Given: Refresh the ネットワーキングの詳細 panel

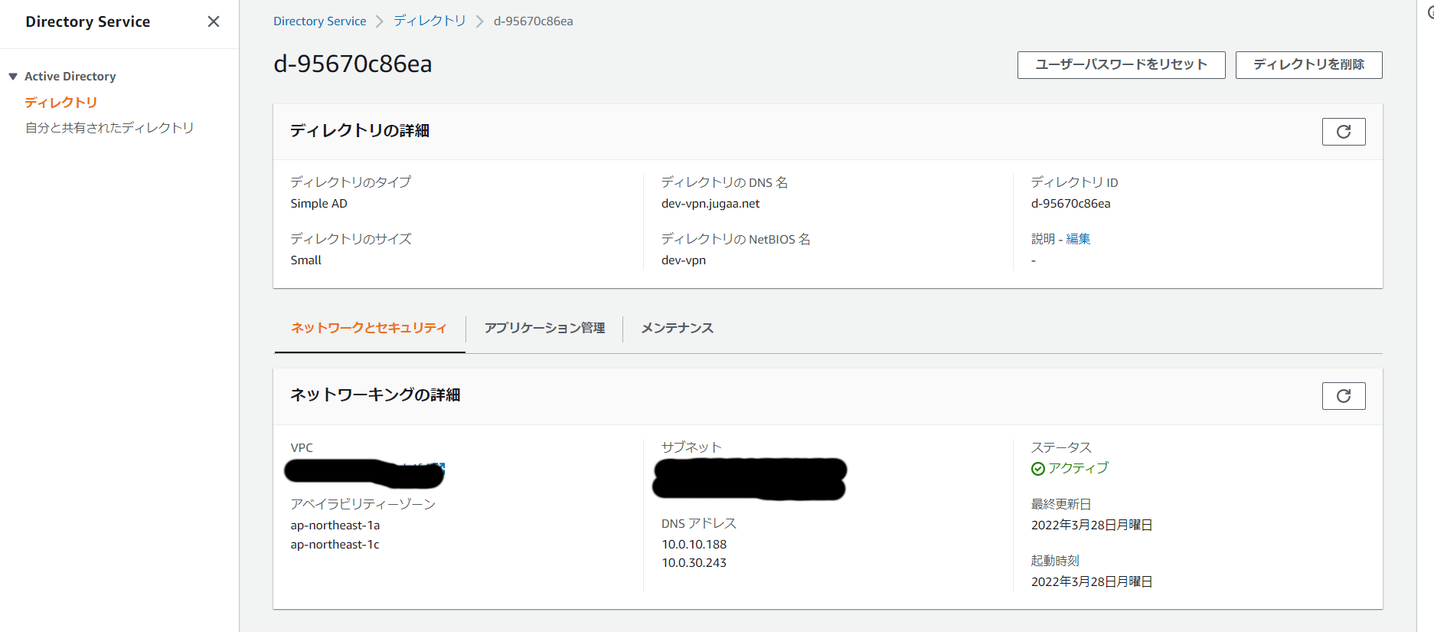Looking at the screenshot, I should [x=1343, y=396].
